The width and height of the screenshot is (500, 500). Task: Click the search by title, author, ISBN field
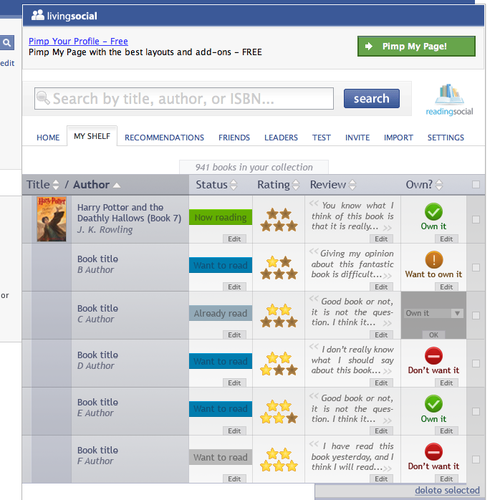(x=184, y=99)
